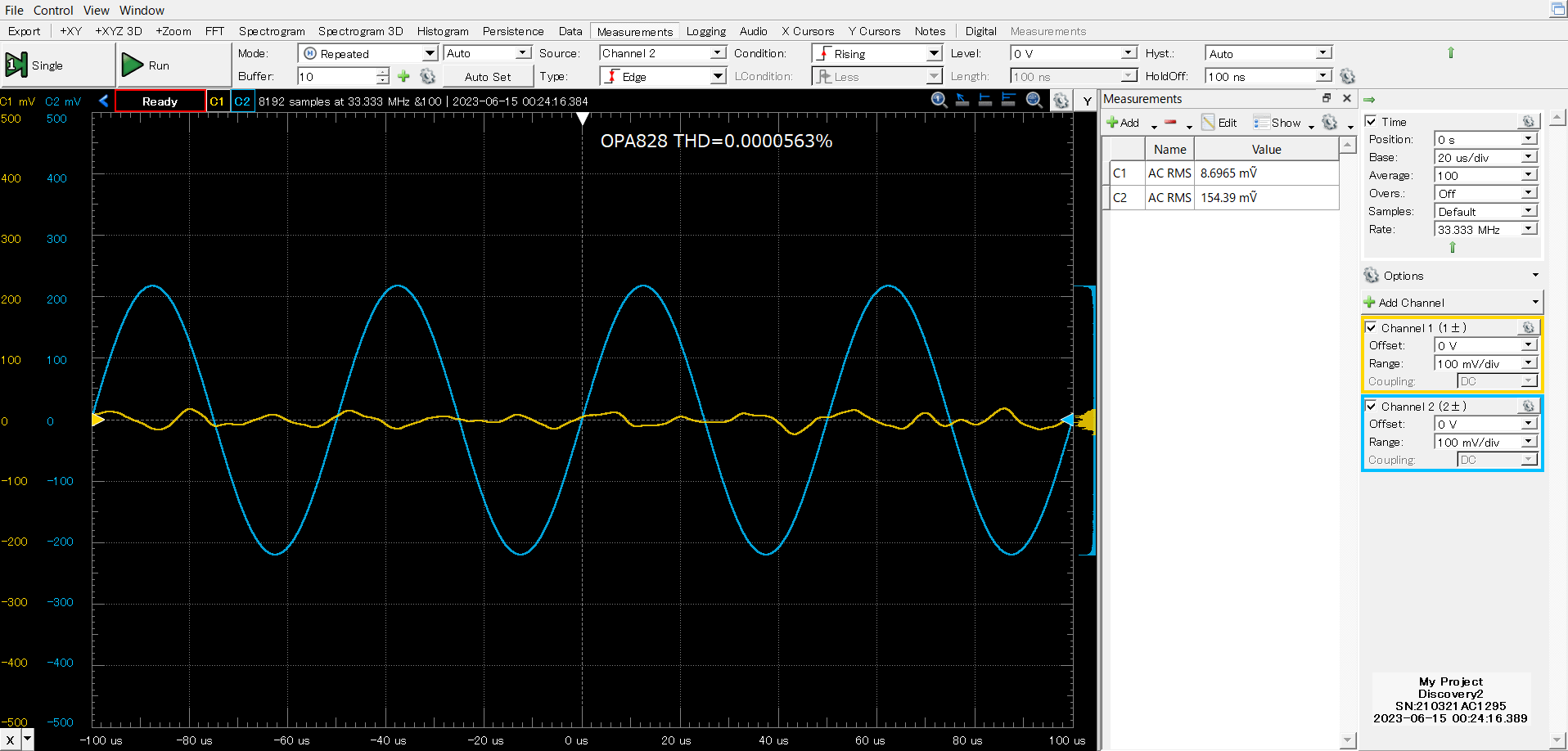Disable Channel 2 checkbox

coord(1371,406)
